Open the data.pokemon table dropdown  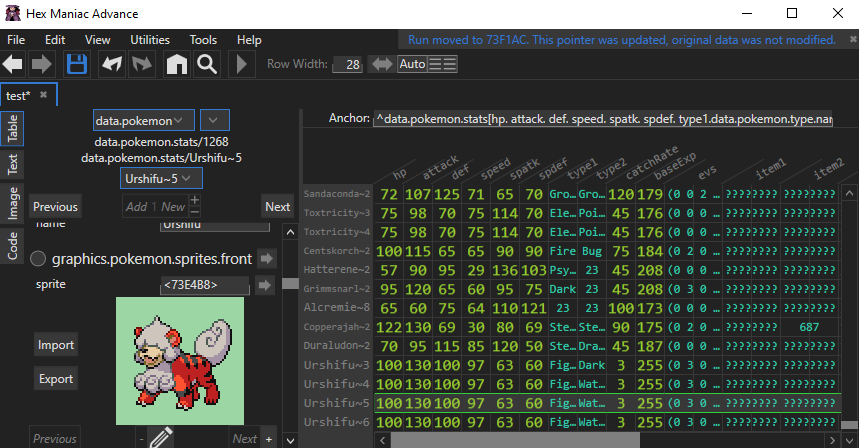click(x=144, y=120)
